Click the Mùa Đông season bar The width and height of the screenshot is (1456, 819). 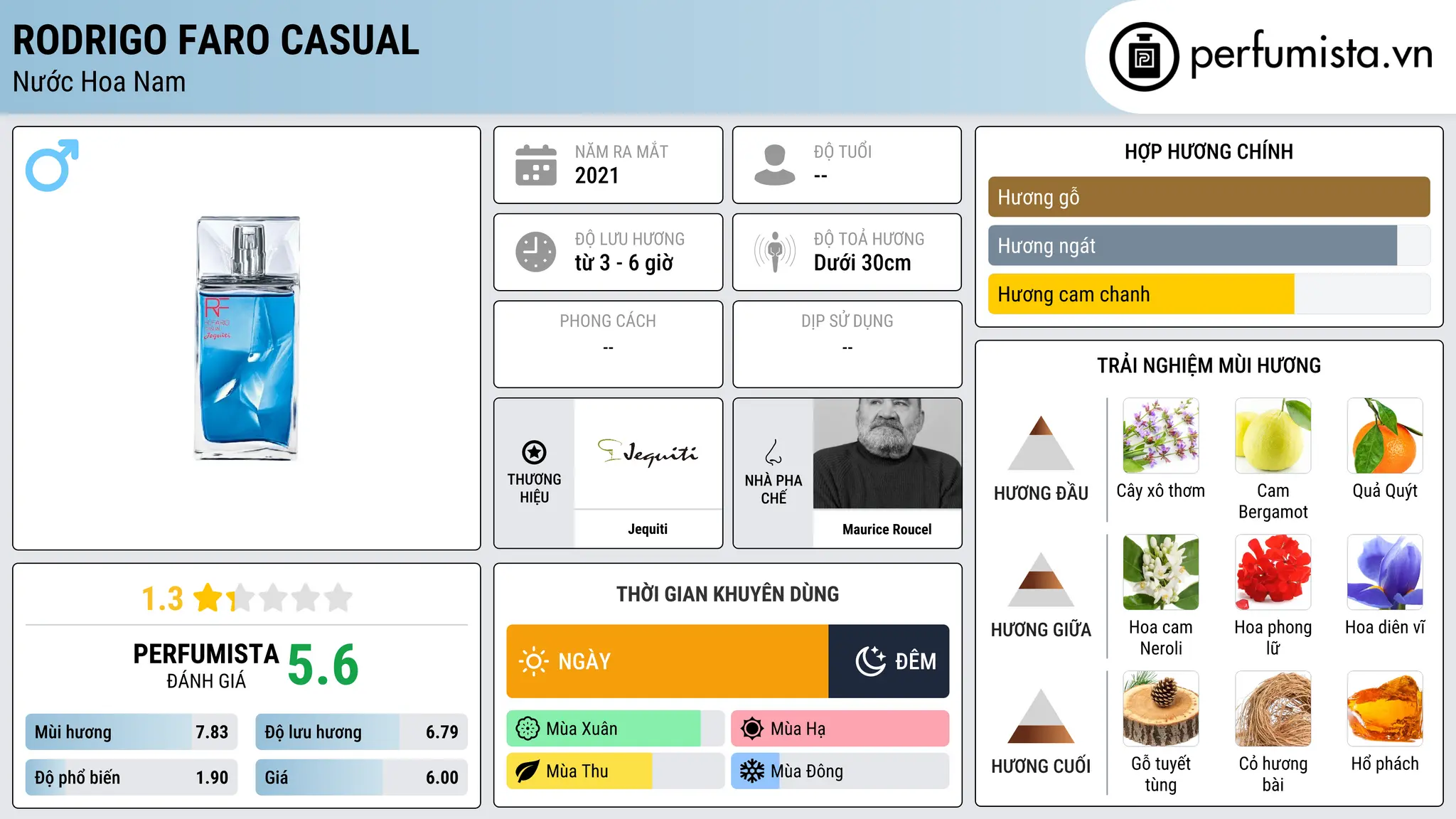click(x=840, y=771)
